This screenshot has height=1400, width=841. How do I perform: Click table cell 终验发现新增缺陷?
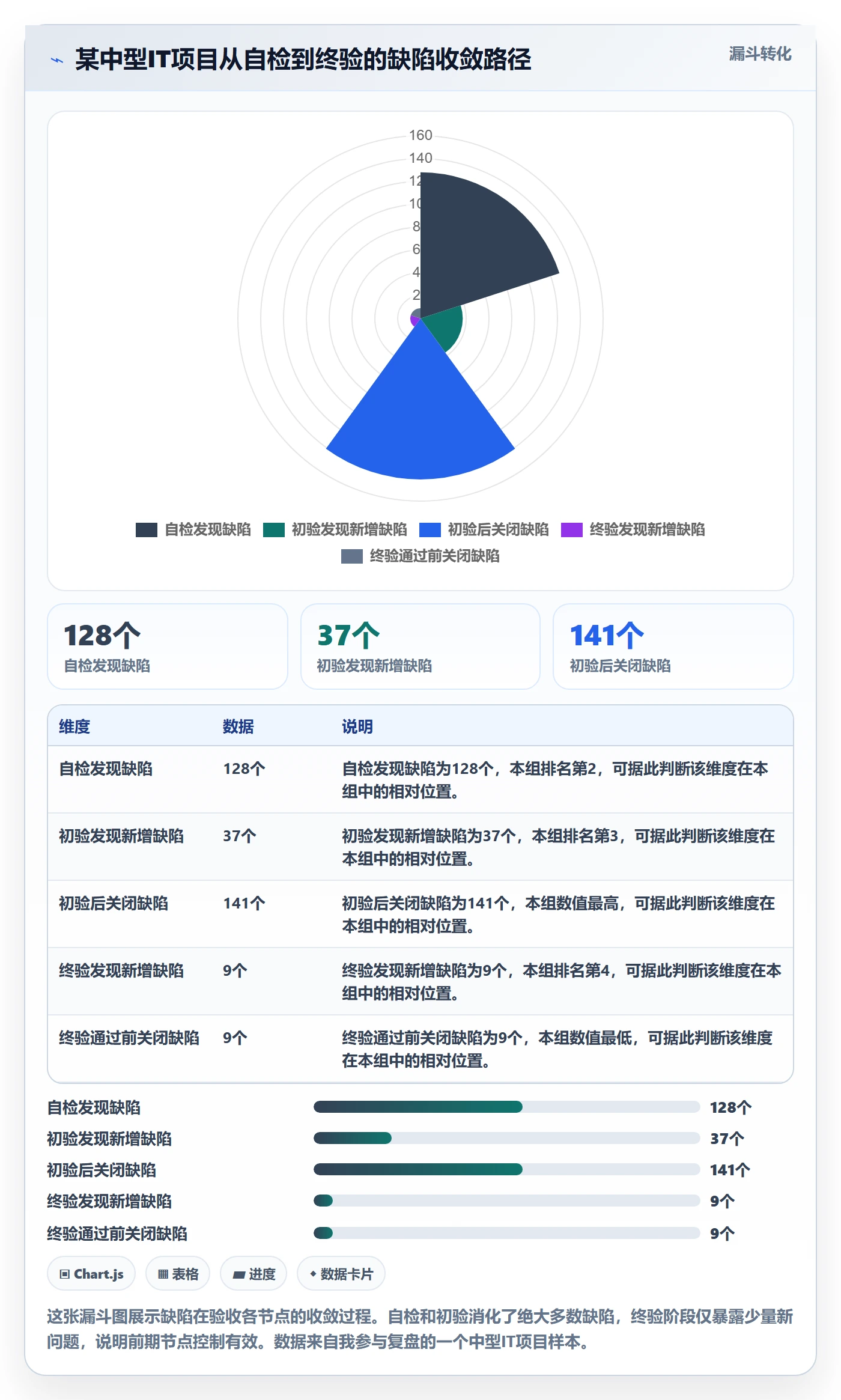click(x=121, y=970)
